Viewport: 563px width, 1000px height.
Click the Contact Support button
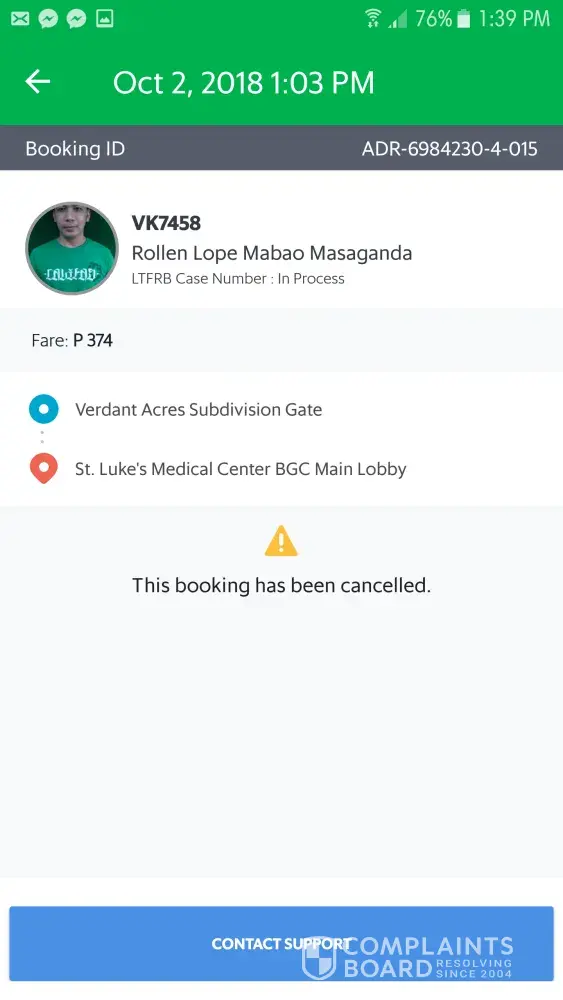[281, 944]
